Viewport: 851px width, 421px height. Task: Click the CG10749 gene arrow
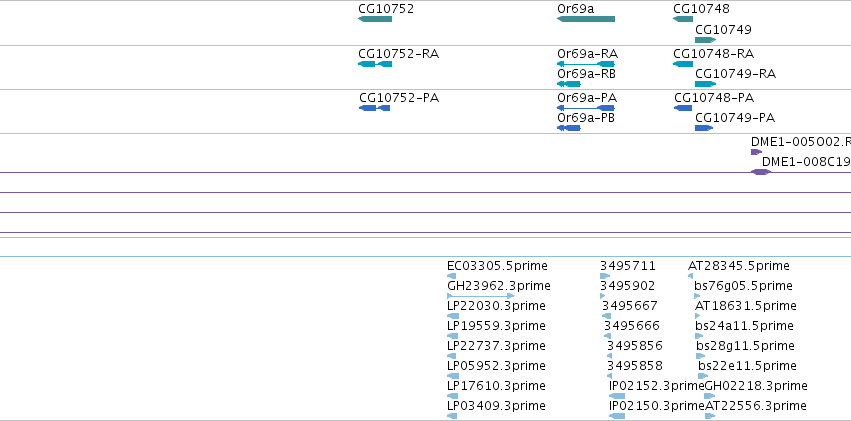click(706, 40)
